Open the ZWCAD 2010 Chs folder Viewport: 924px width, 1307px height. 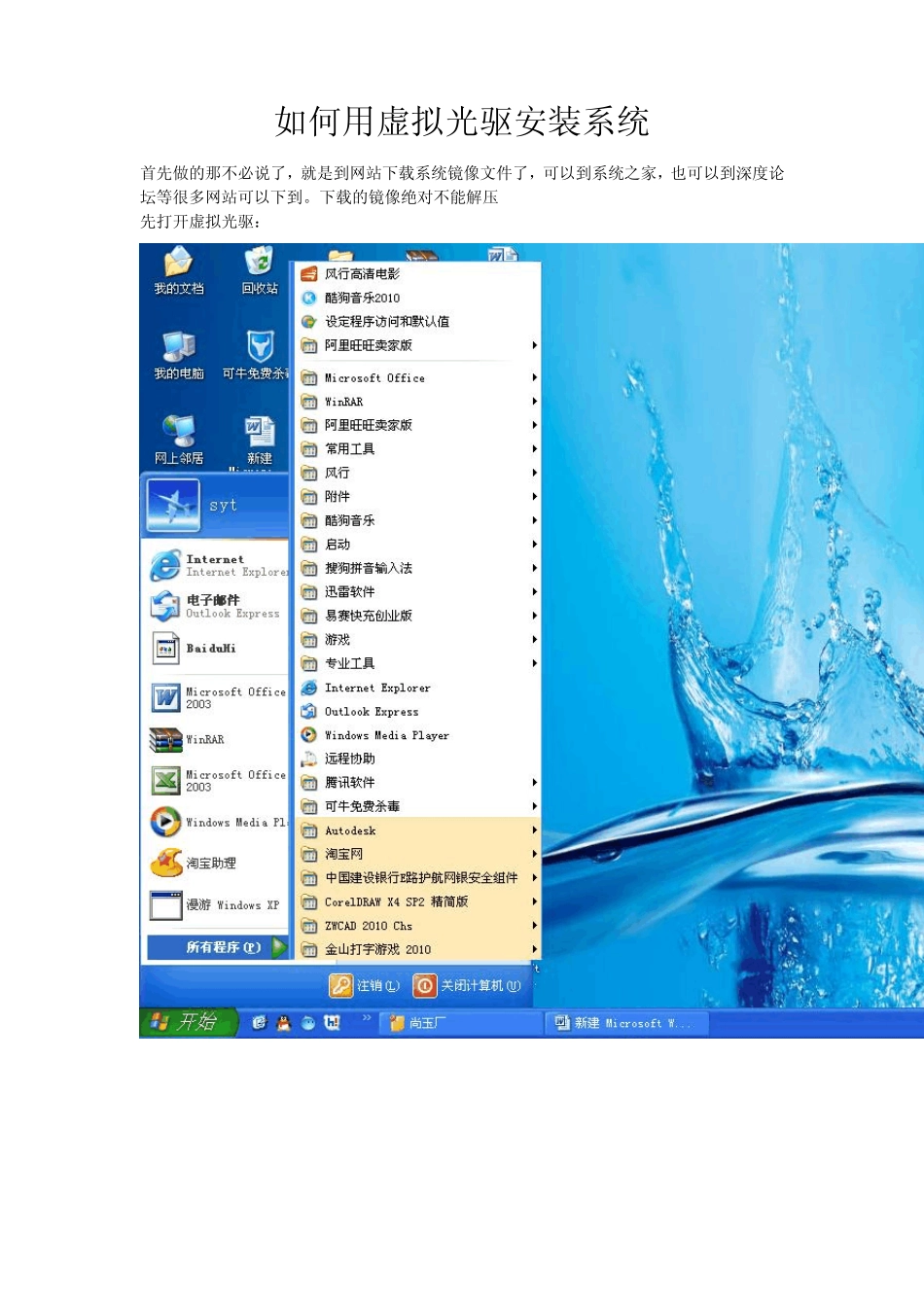point(418,927)
